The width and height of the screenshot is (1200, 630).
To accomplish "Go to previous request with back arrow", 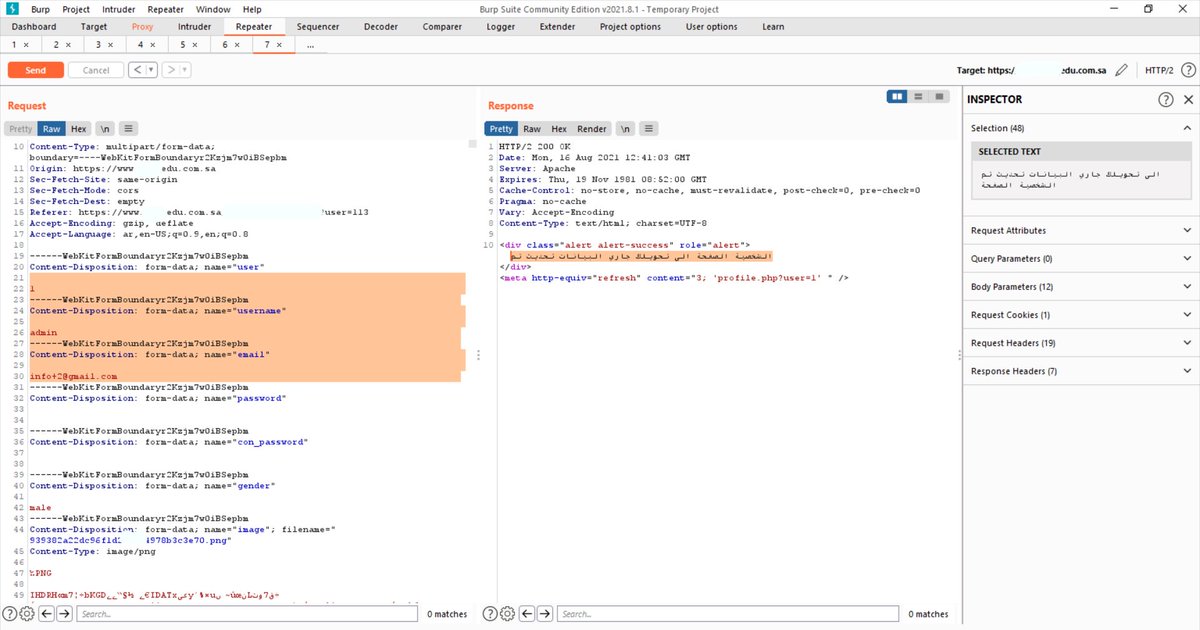I will click(136, 70).
